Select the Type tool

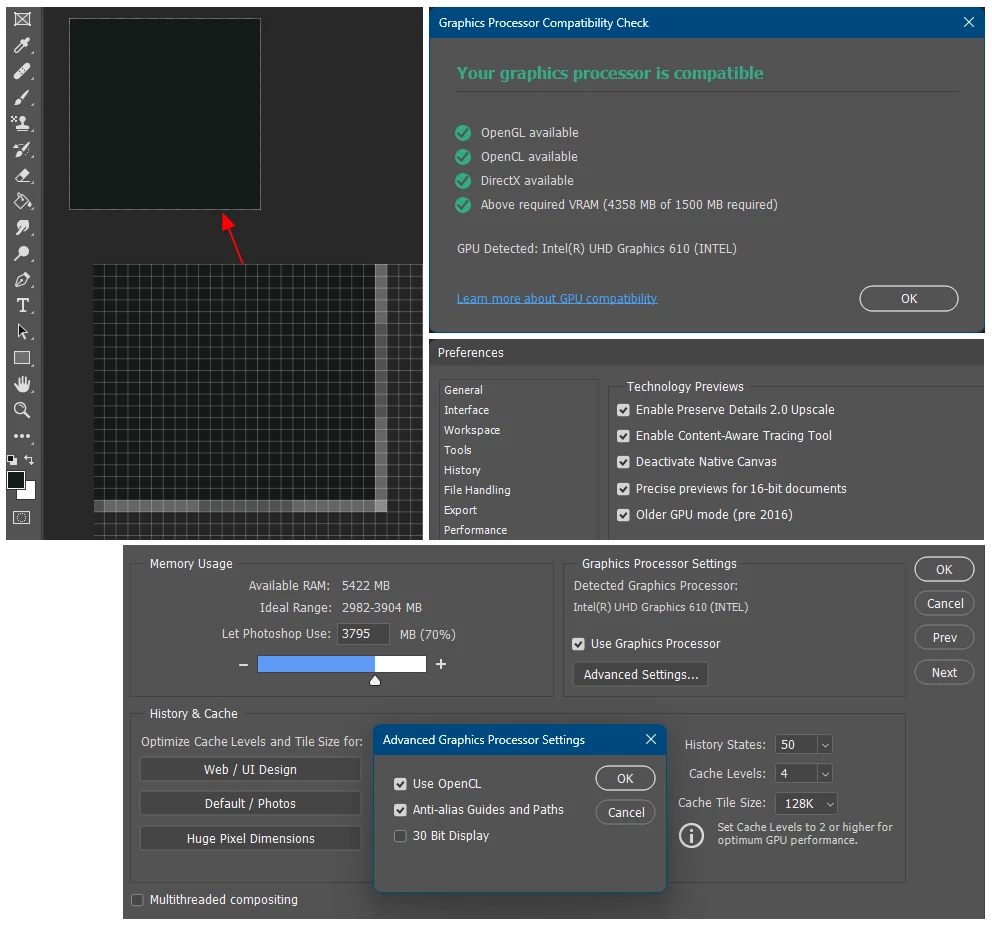tap(22, 306)
